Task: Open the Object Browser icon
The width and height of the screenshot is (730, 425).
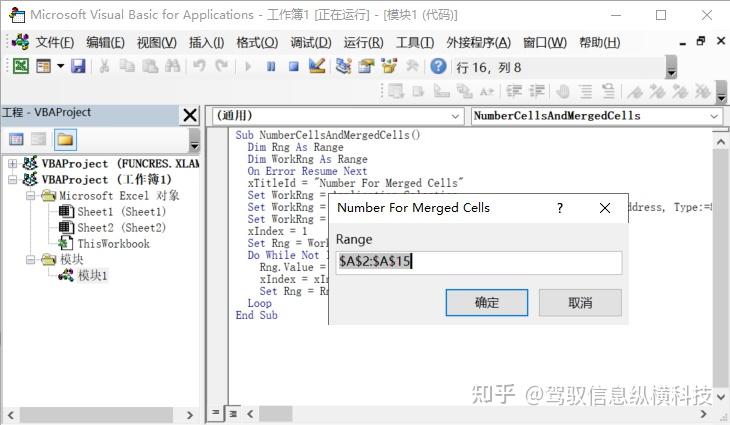Action: (389, 67)
